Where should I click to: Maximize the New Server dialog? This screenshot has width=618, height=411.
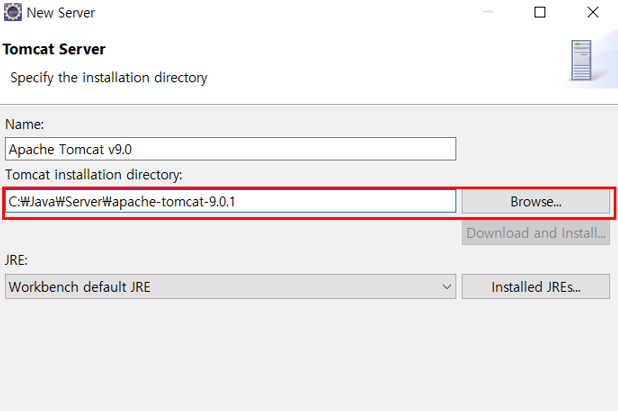(x=540, y=12)
